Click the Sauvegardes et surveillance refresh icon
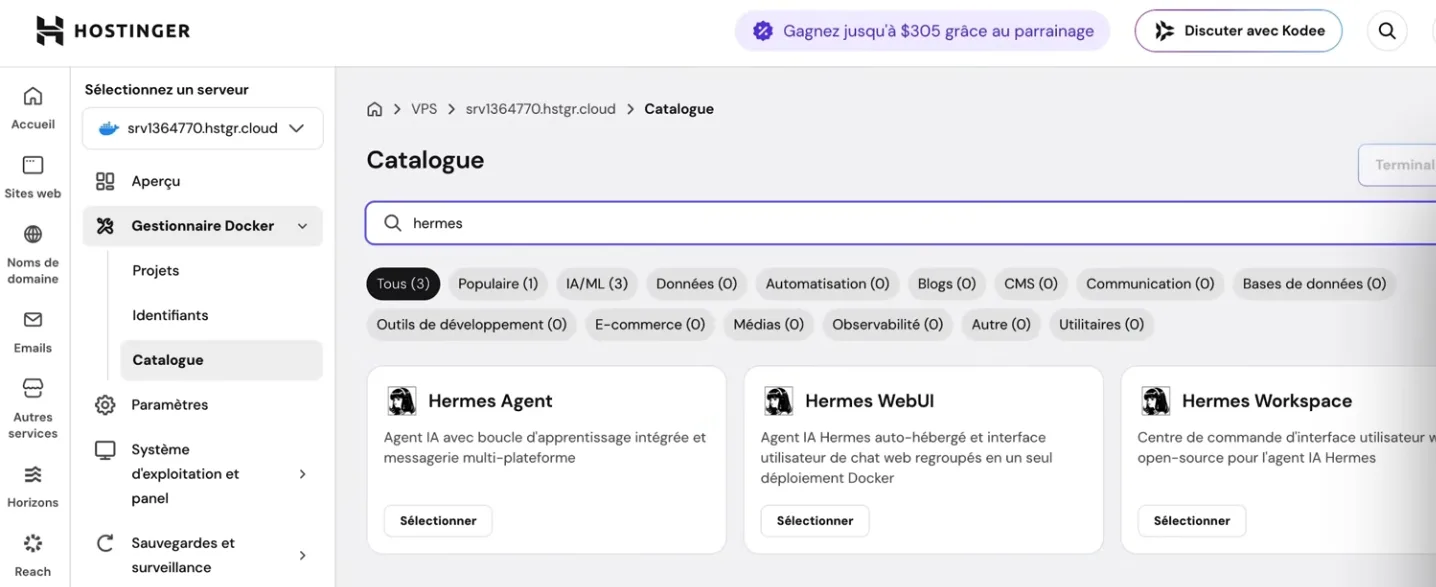1436x587 pixels. (105, 544)
